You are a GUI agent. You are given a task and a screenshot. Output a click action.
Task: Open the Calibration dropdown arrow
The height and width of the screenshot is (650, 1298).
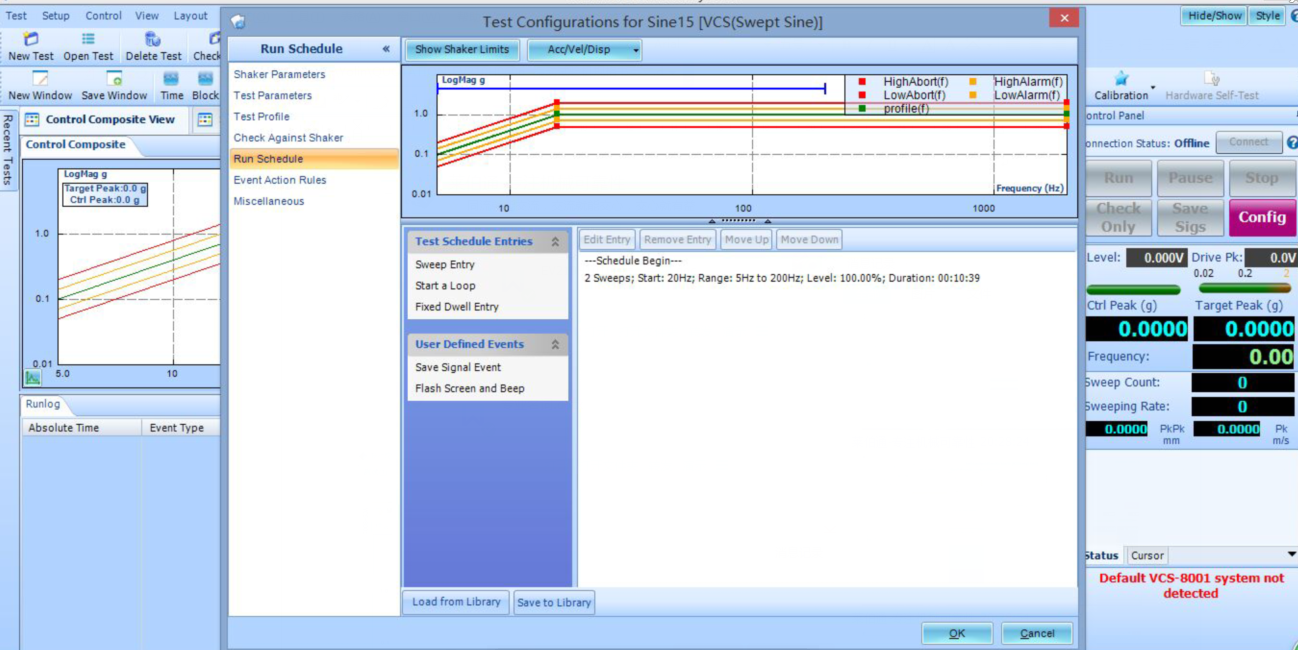click(x=1153, y=86)
